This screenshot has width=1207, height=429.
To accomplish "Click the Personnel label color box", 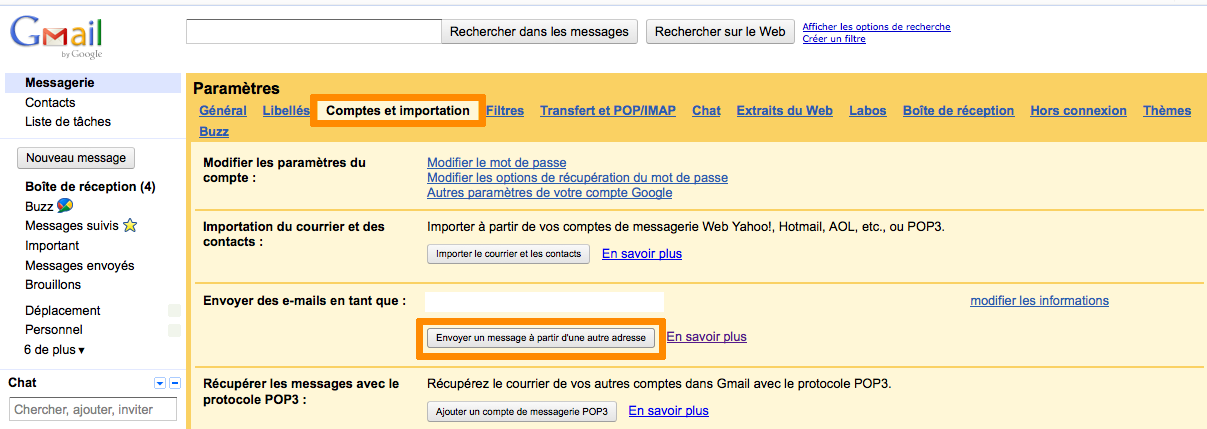I will tap(174, 330).
